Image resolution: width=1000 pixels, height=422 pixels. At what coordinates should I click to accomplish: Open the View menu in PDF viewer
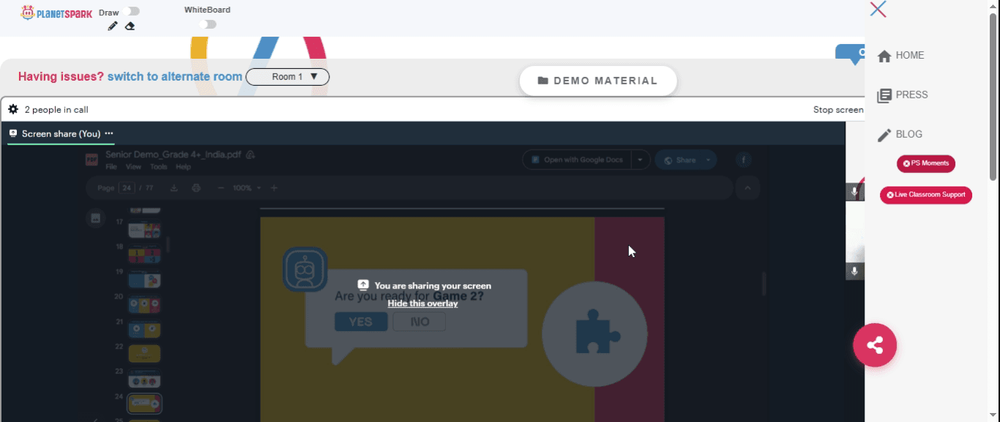pyautogui.click(x=133, y=167)
